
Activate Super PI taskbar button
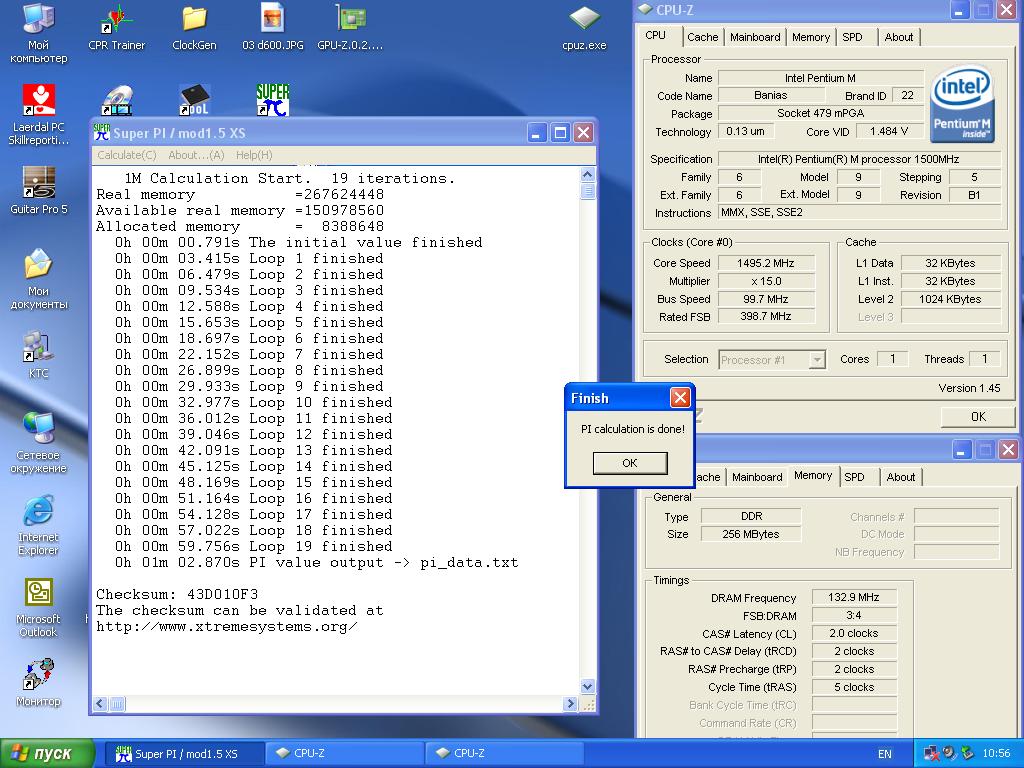pyautogui.click(x=185, y=754)
